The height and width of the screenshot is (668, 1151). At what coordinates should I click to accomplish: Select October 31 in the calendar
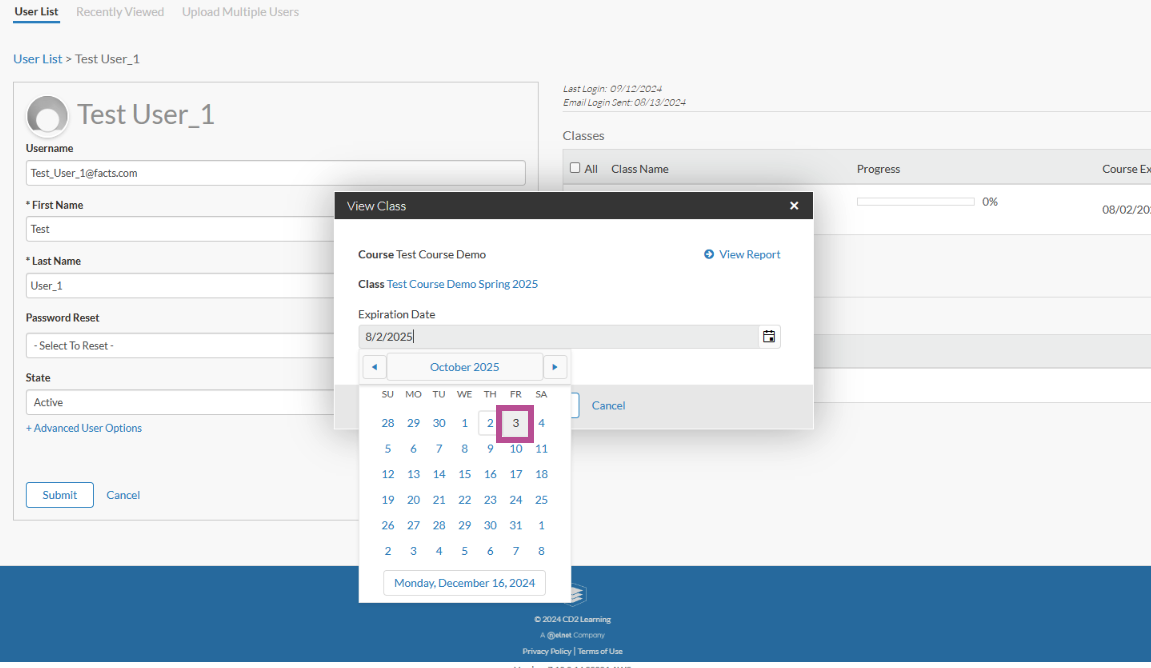[516, 526]
